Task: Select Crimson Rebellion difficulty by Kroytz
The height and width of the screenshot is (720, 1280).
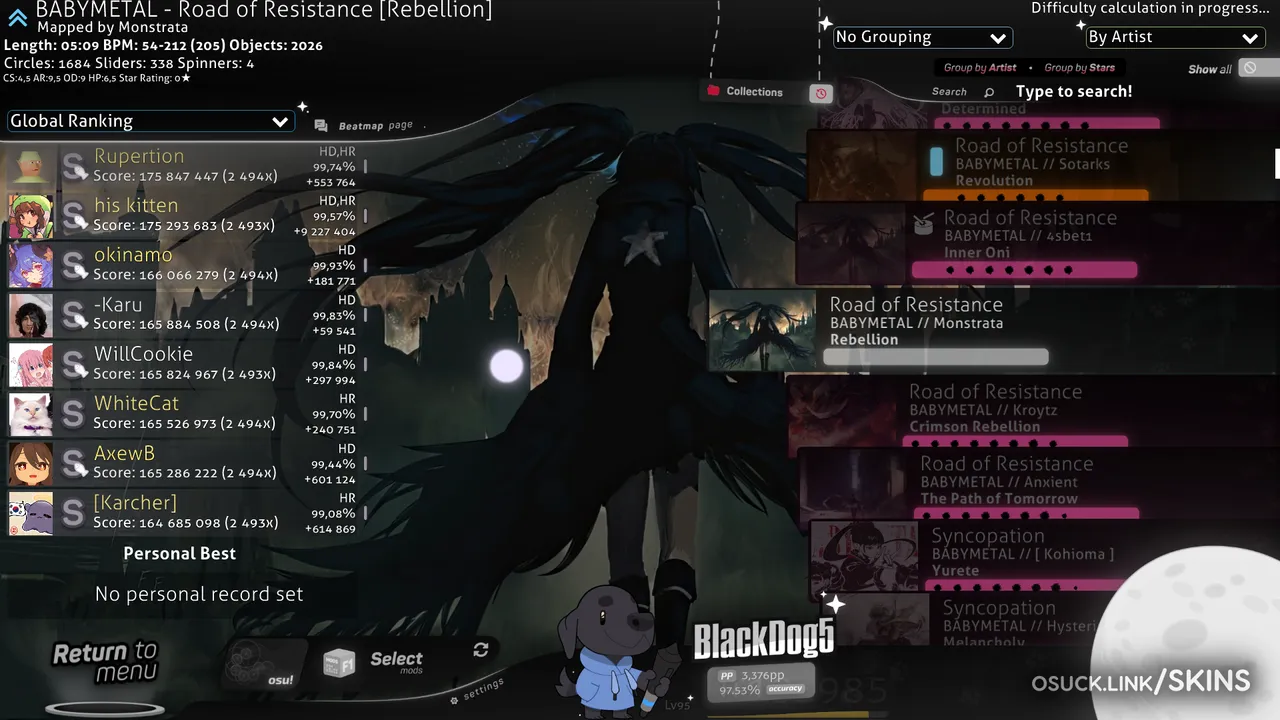Action: coord(1033,410)
